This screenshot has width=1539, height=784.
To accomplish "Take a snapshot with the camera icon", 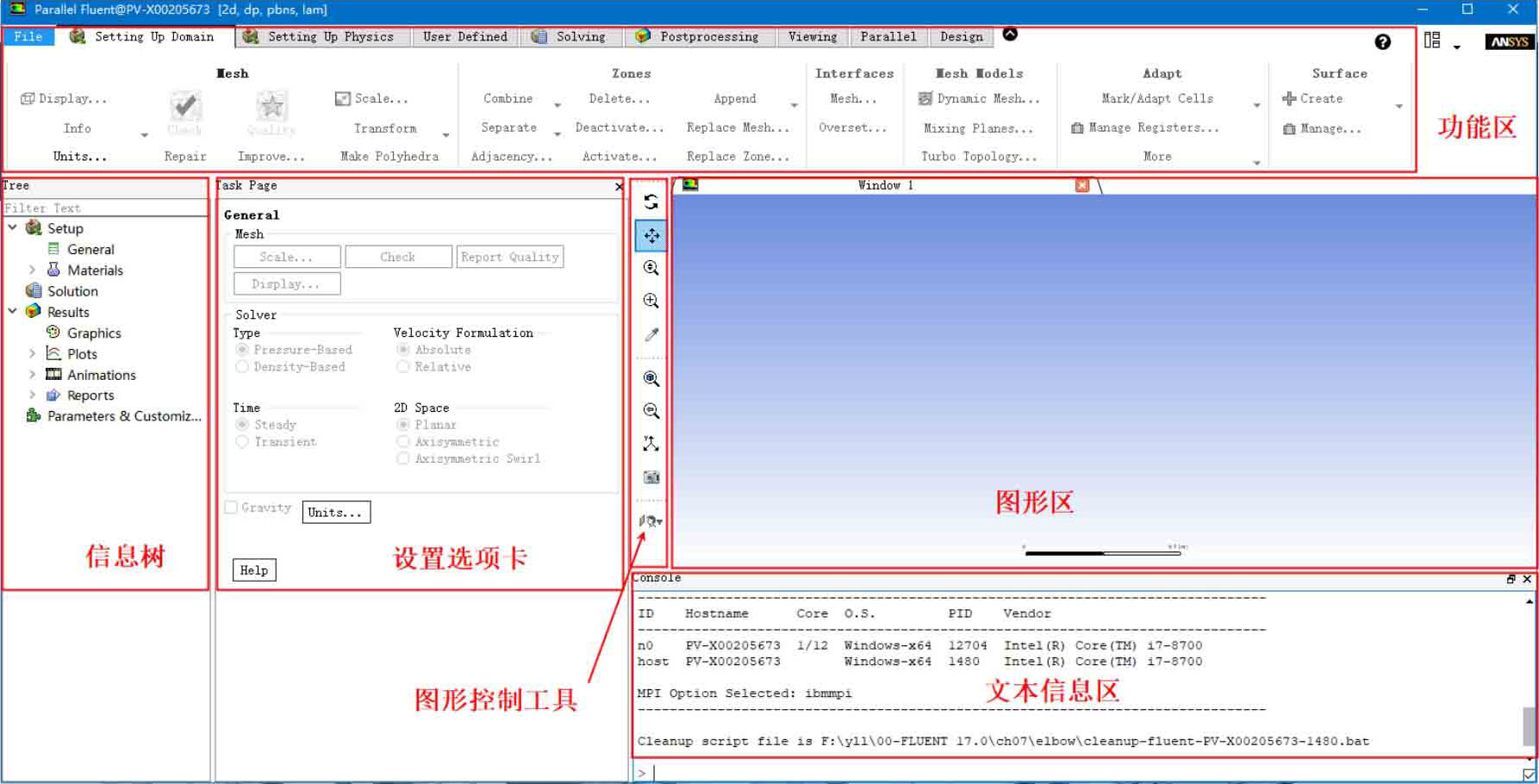I will (651, 477).
